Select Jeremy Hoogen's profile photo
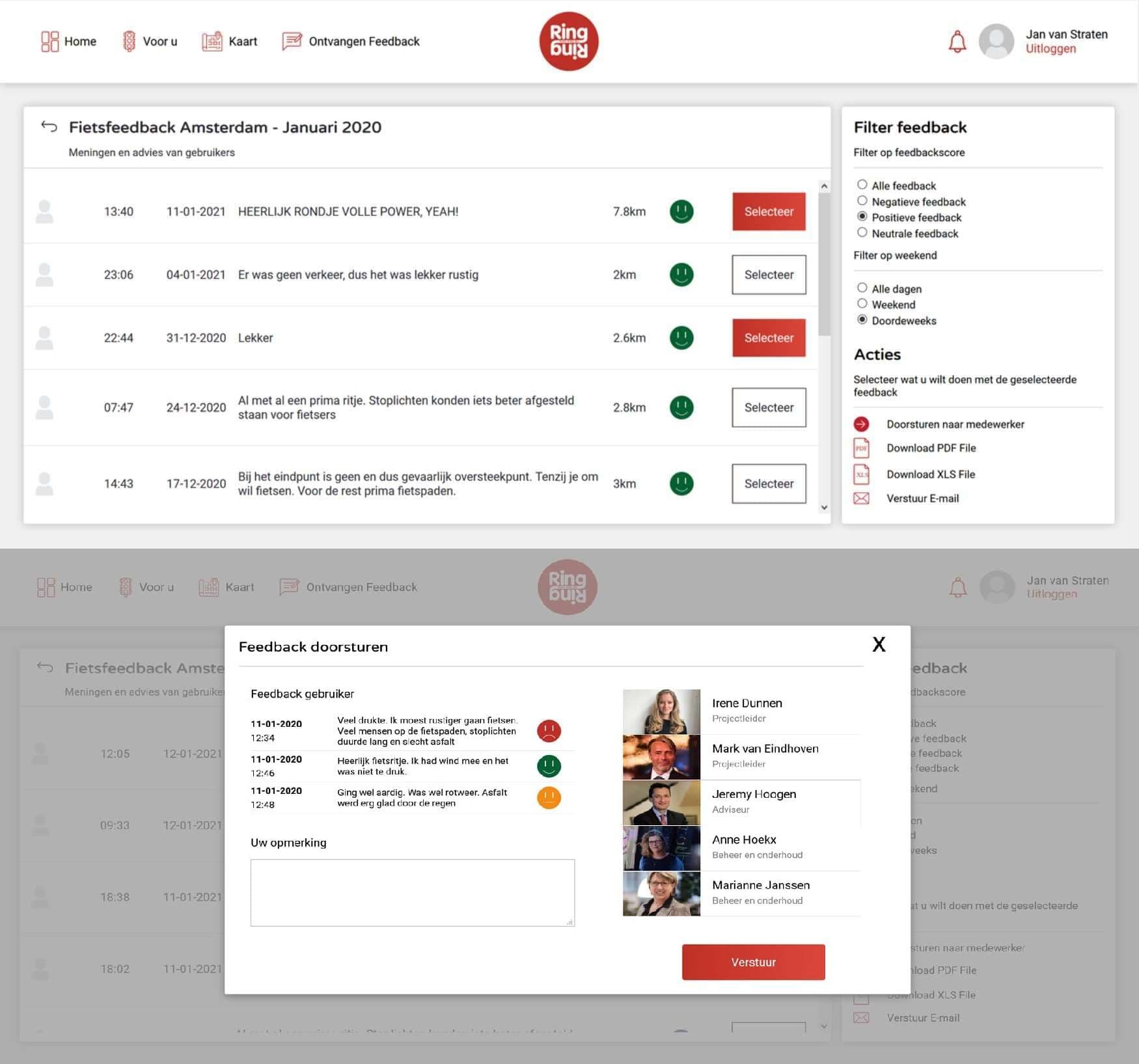Viewport: 1139px width, 1064px height. 662,803
